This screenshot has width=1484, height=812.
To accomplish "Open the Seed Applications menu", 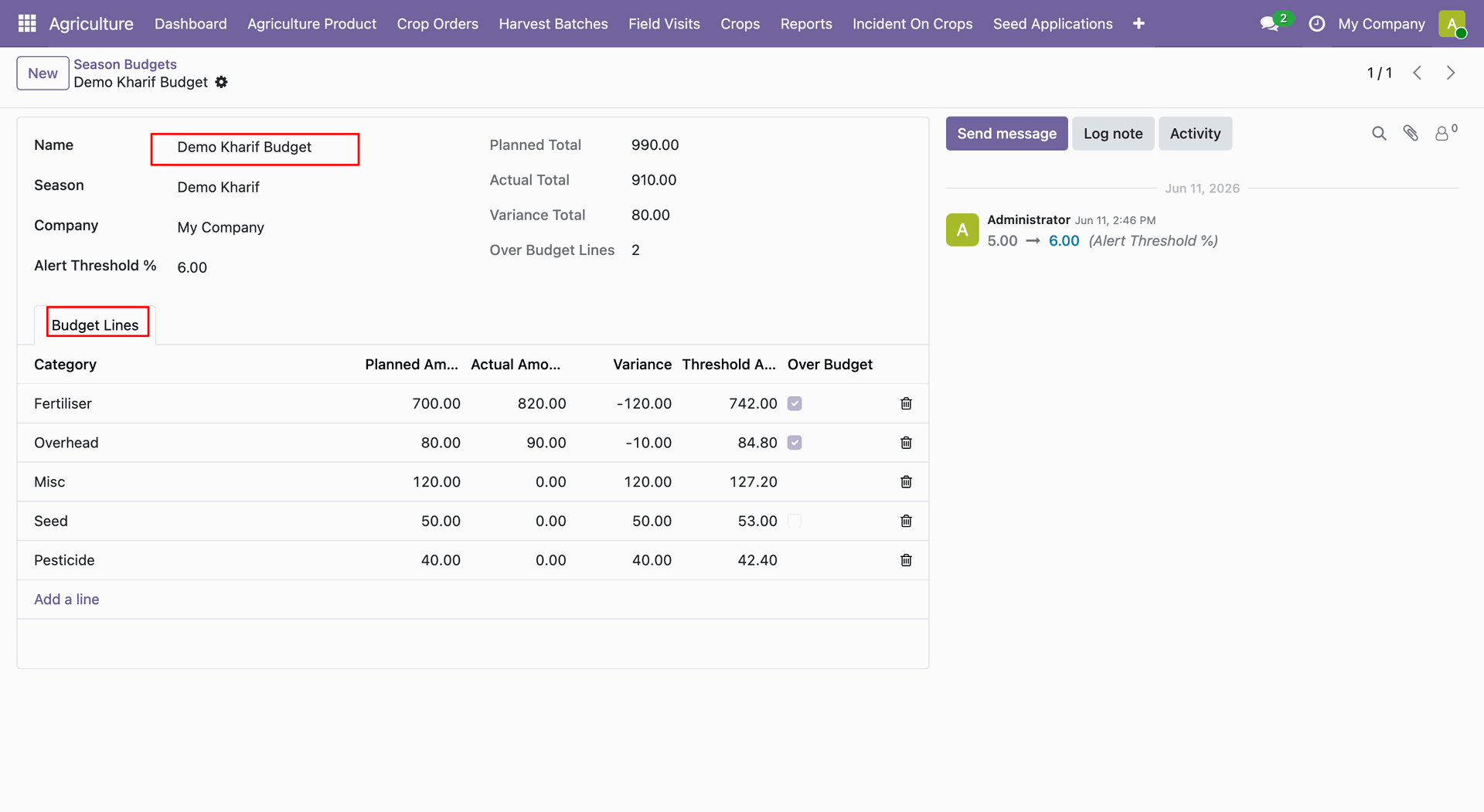I will pyautogui.click(x=1053, y=24).
